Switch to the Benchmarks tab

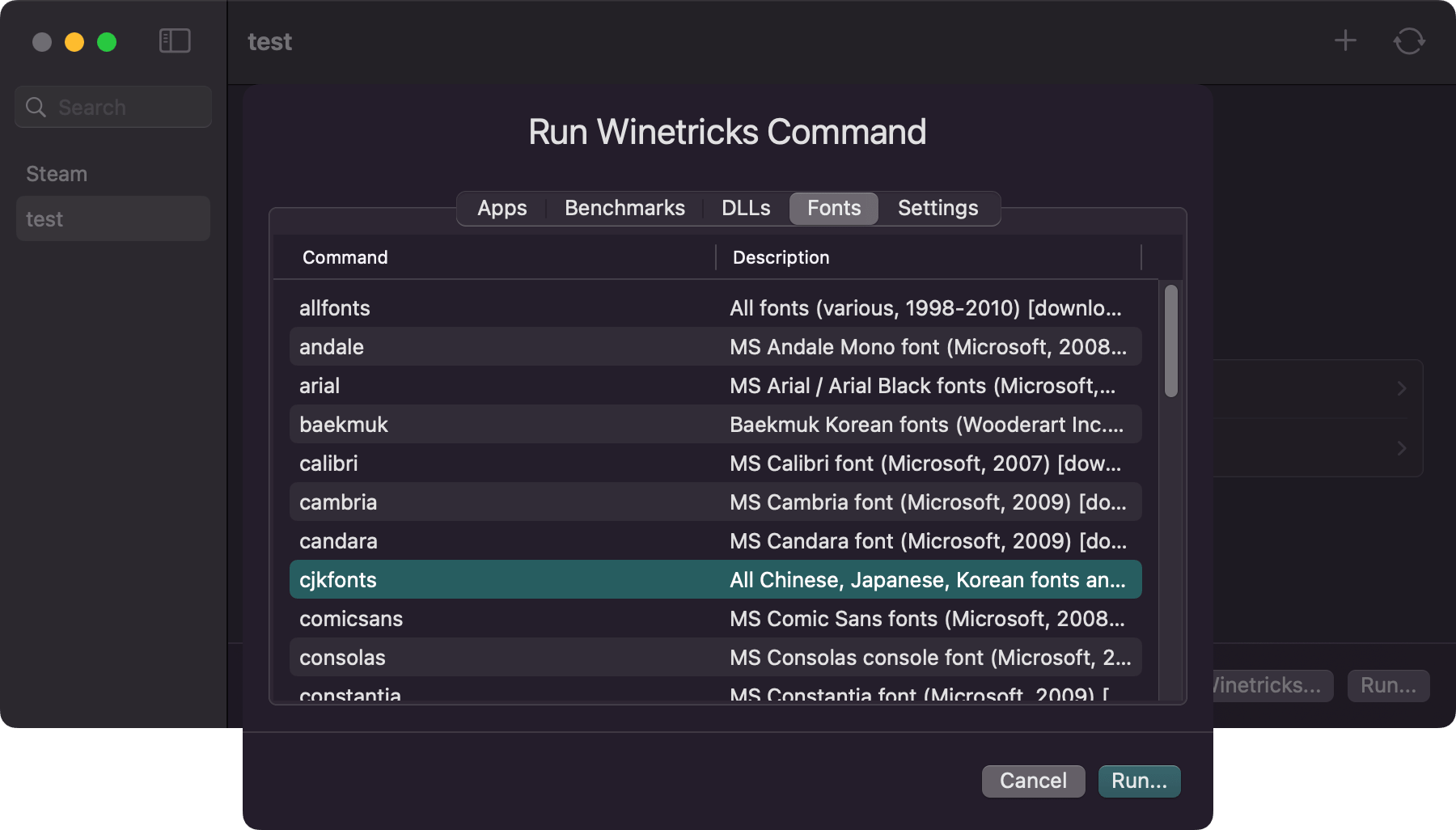624,208
